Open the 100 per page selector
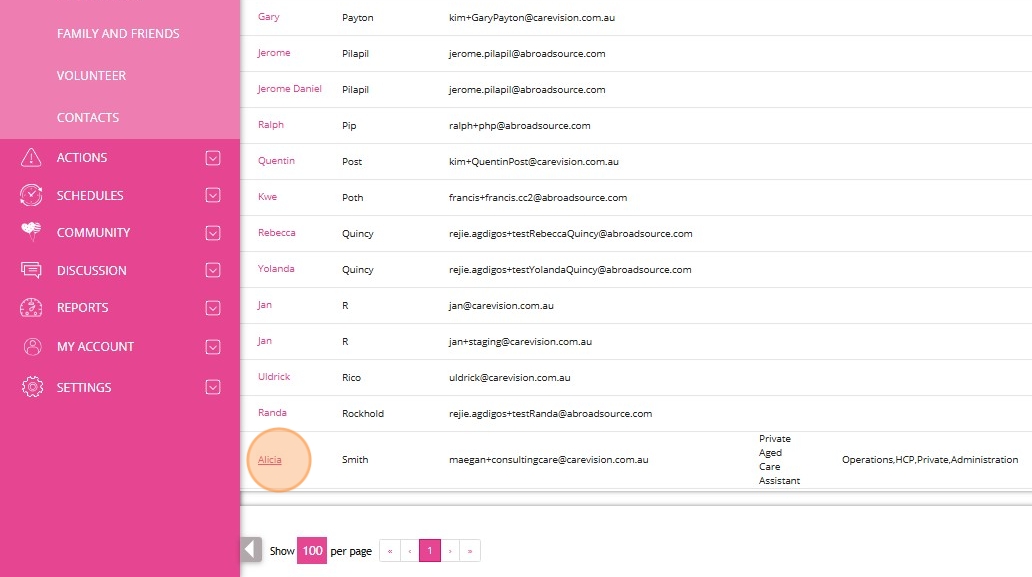This screenshot has height=577, width=1032. pyautogui.click(x=312, y=550)
